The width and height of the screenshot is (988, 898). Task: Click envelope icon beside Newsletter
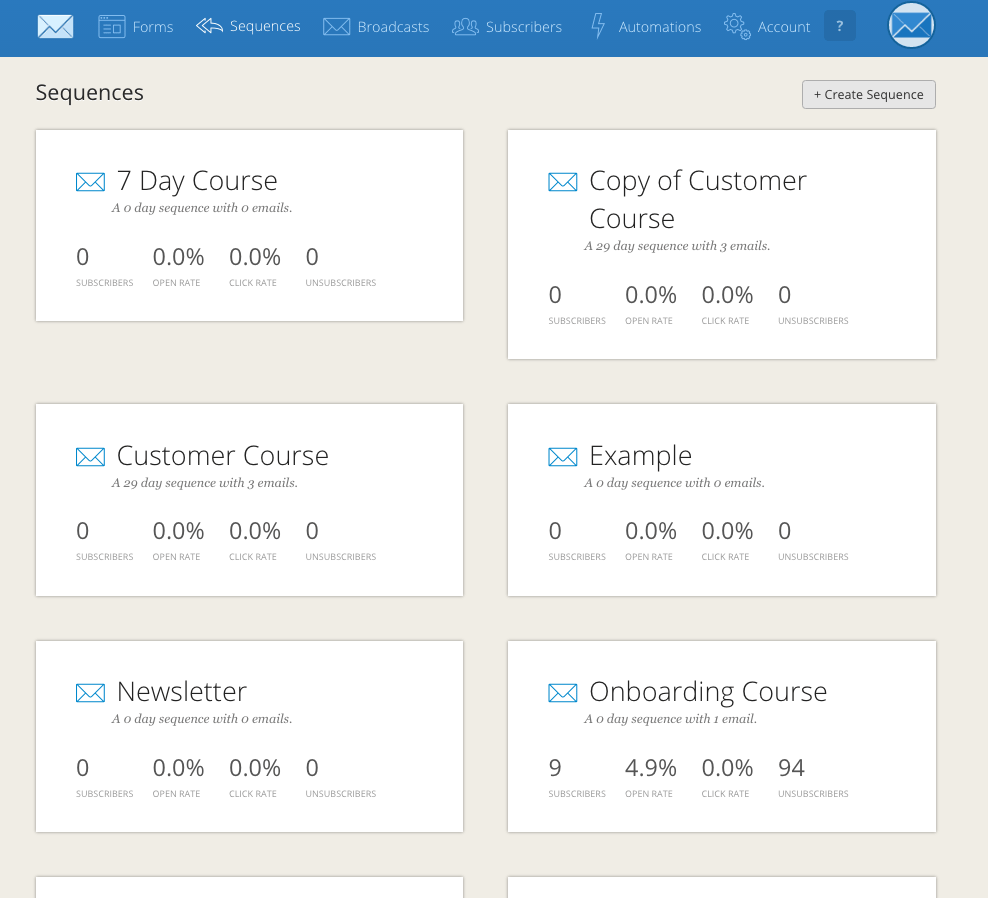[x=90, y=693]
